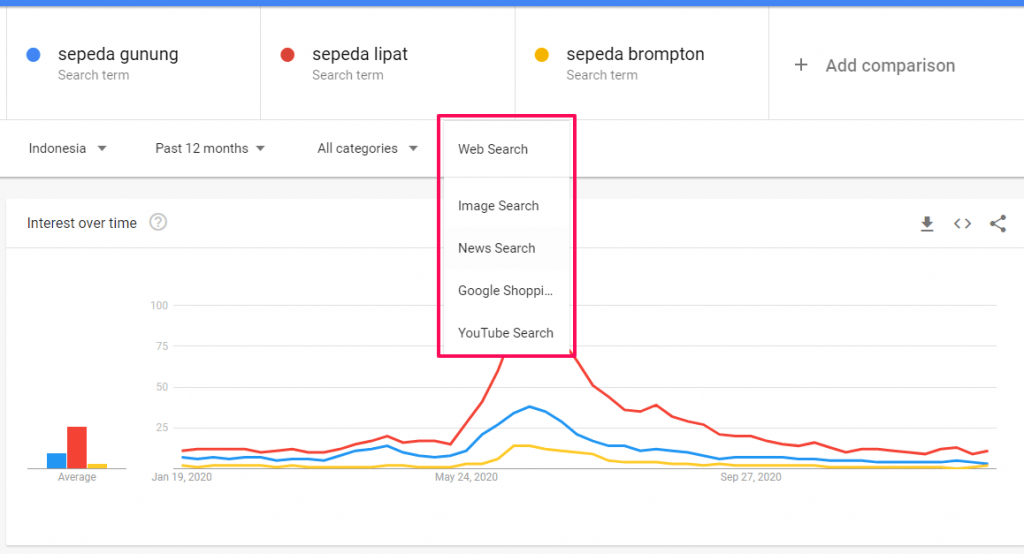Click the plus icon to add comparison
Screen dimensions: 1024x554
pos(800,65)
